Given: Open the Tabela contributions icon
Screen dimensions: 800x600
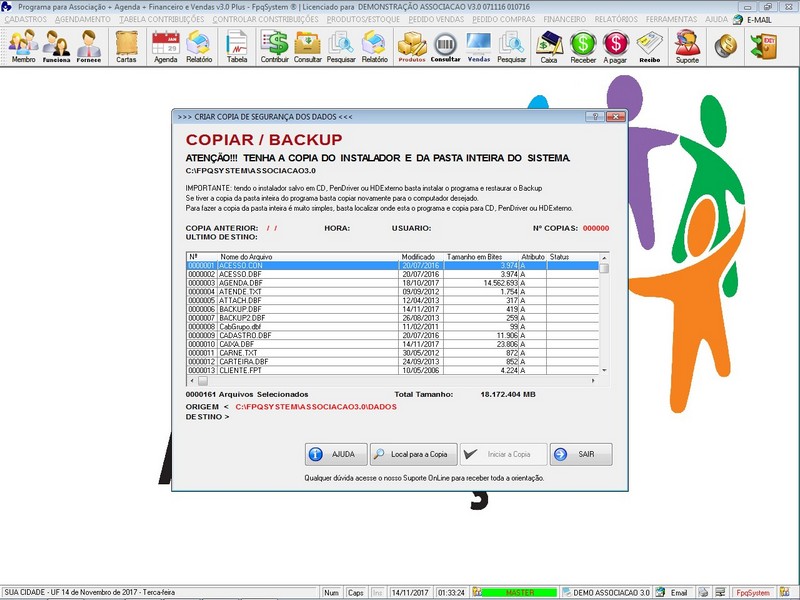Looking at the screenshot, I should pos(237,46).
